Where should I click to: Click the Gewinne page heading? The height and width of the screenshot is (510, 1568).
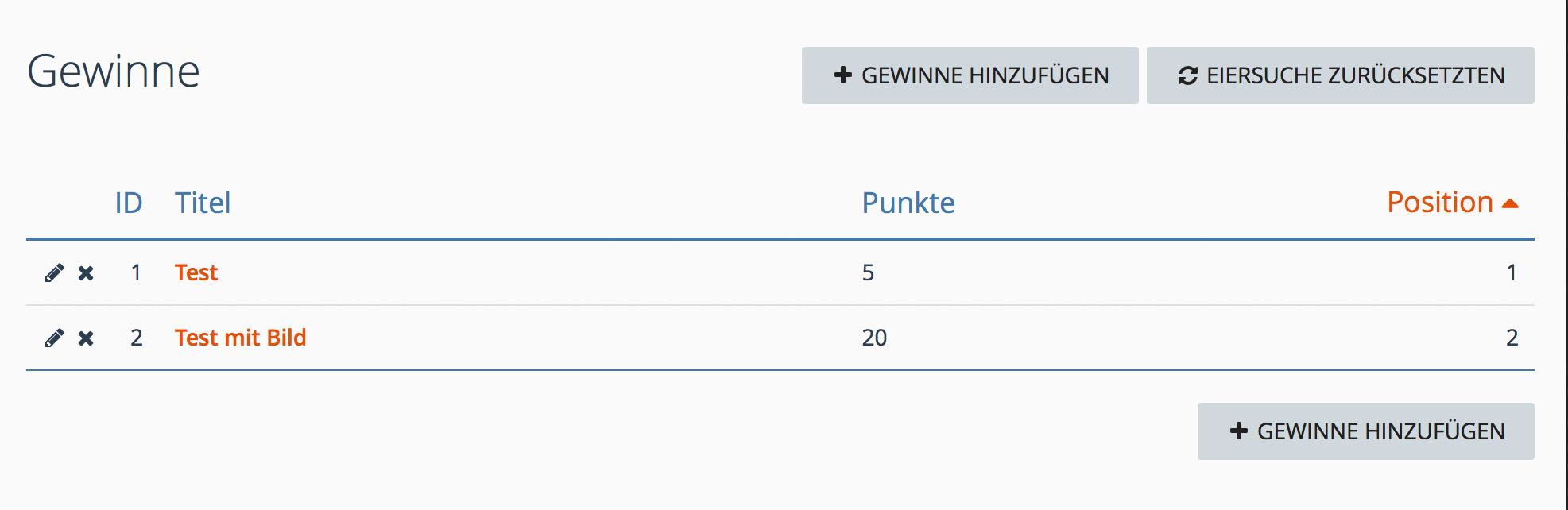(x=114, y=72)
